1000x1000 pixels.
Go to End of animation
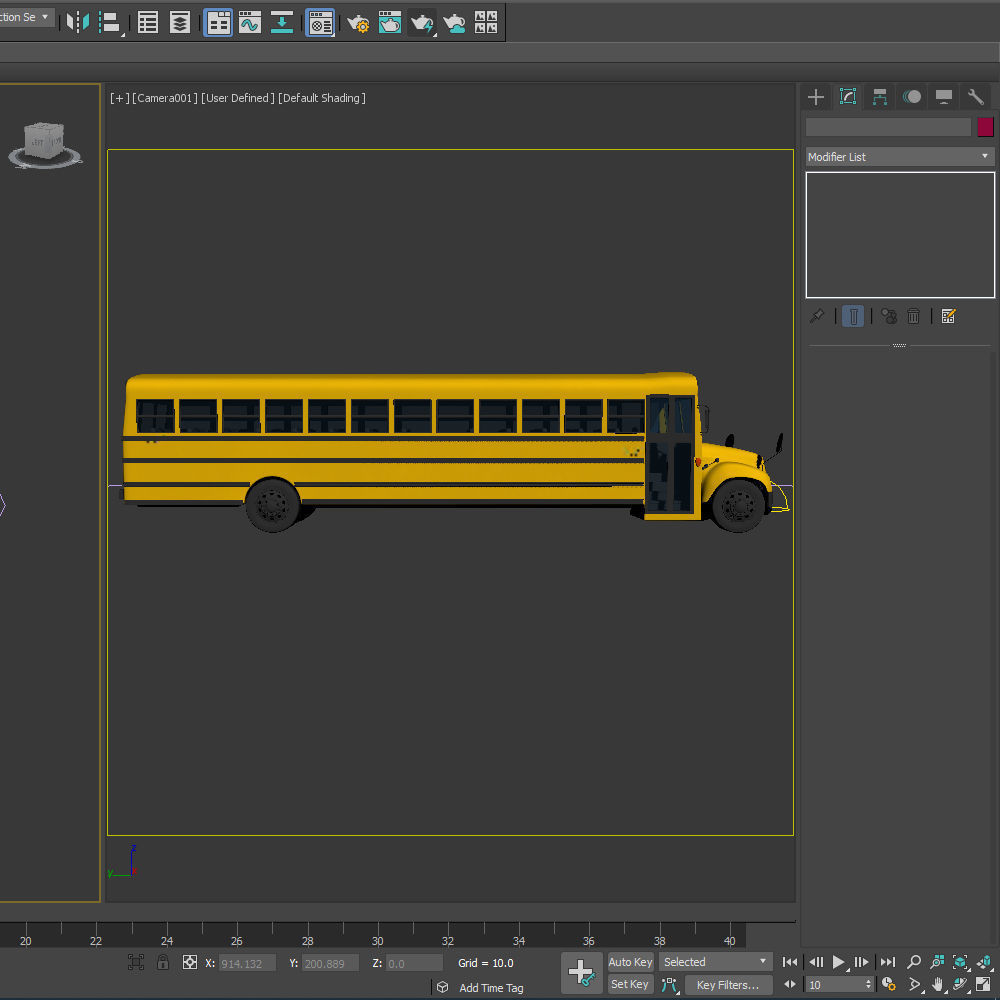[888, 962]
